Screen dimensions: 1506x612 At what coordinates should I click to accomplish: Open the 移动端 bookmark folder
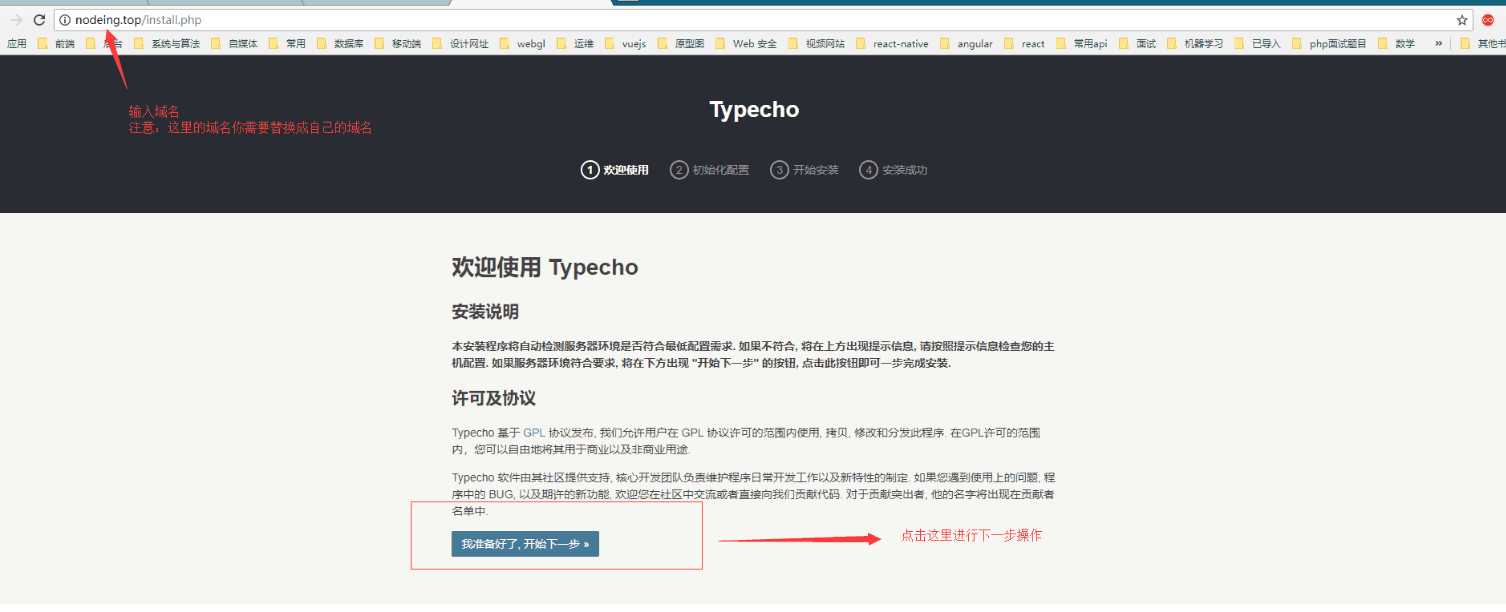(x=398, y=44)
